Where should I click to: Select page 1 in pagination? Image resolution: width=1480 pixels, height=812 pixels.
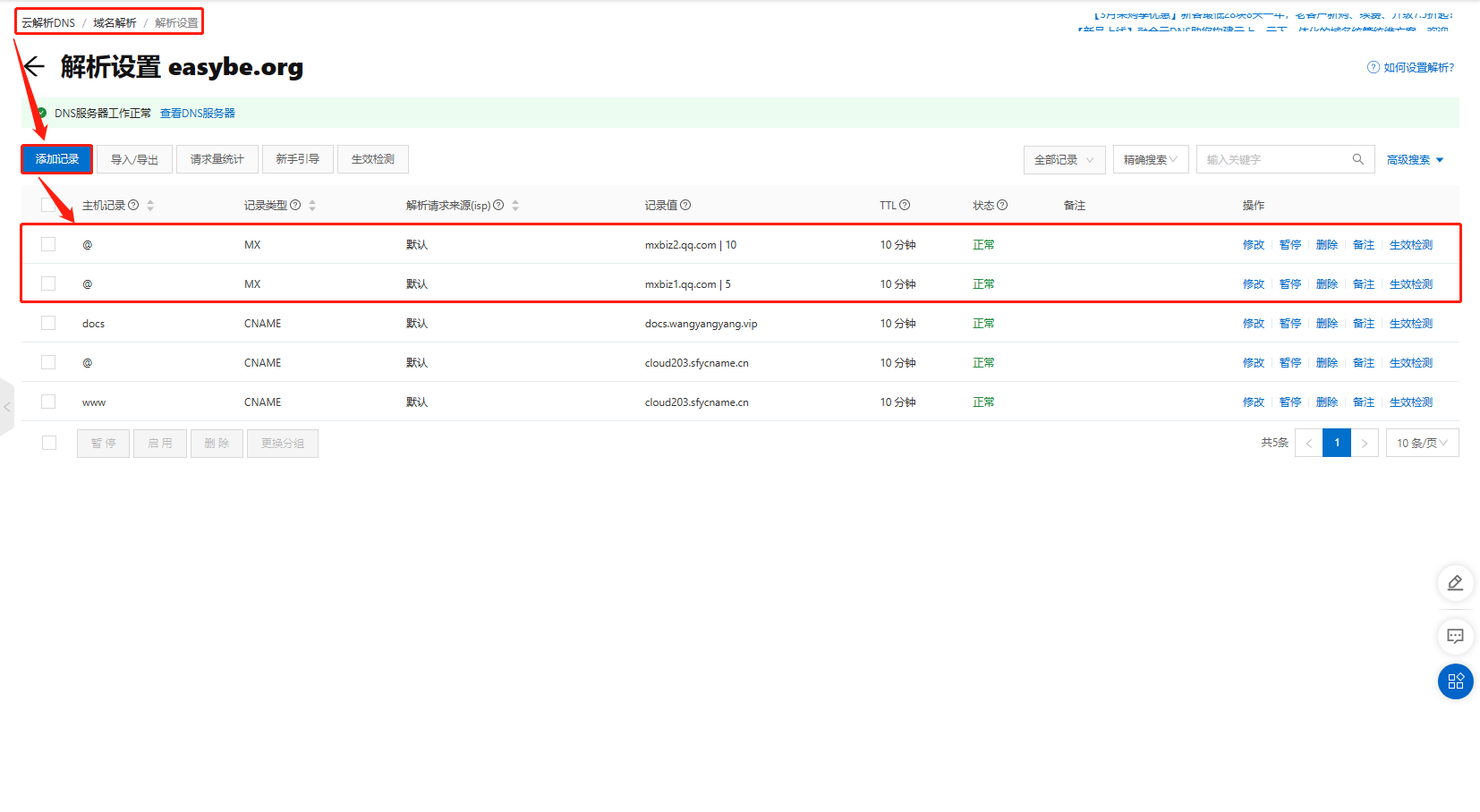(x=1337, y=443)
